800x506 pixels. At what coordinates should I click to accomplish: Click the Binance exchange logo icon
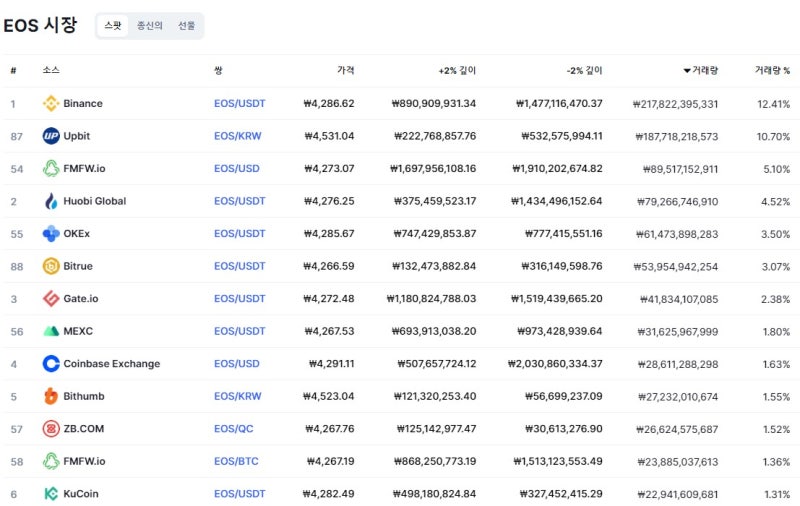click(51, 104)
